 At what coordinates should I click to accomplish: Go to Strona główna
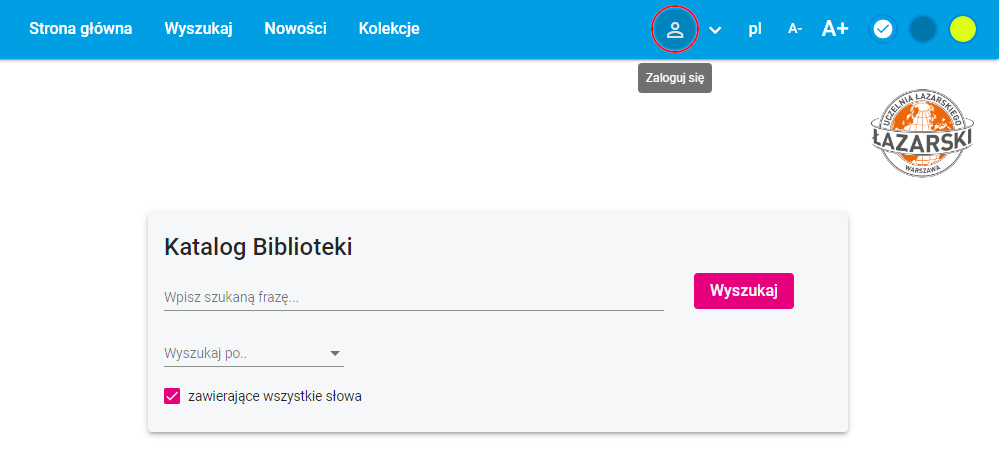pos(80,29)
